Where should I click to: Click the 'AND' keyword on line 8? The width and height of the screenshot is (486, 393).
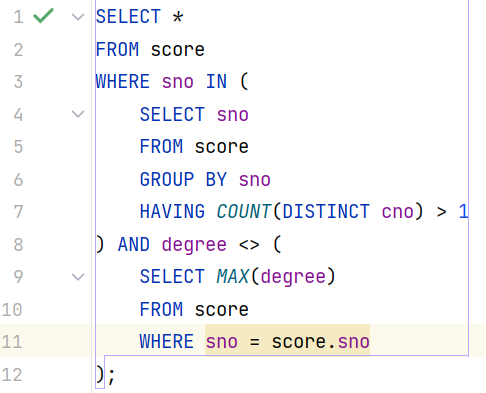134,244
